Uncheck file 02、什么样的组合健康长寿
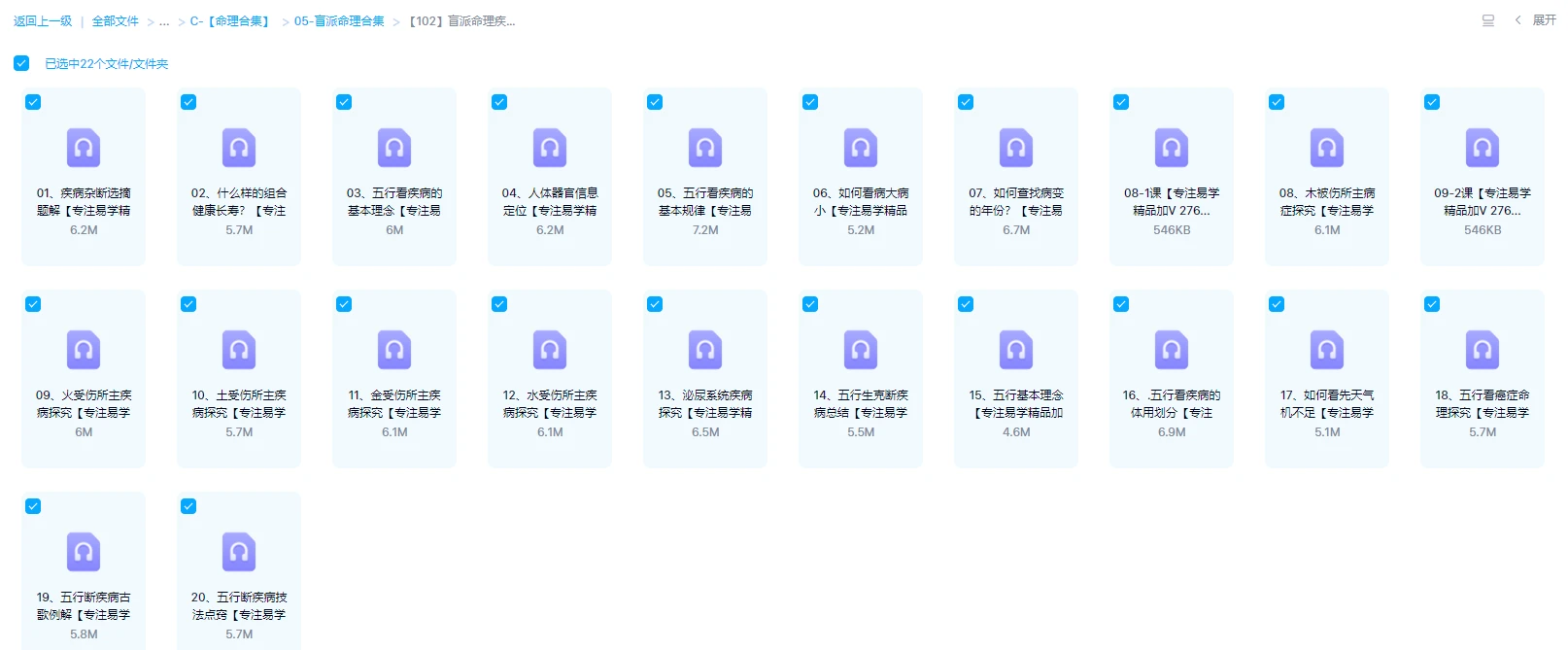1568x650 pixels. (188, 102)
